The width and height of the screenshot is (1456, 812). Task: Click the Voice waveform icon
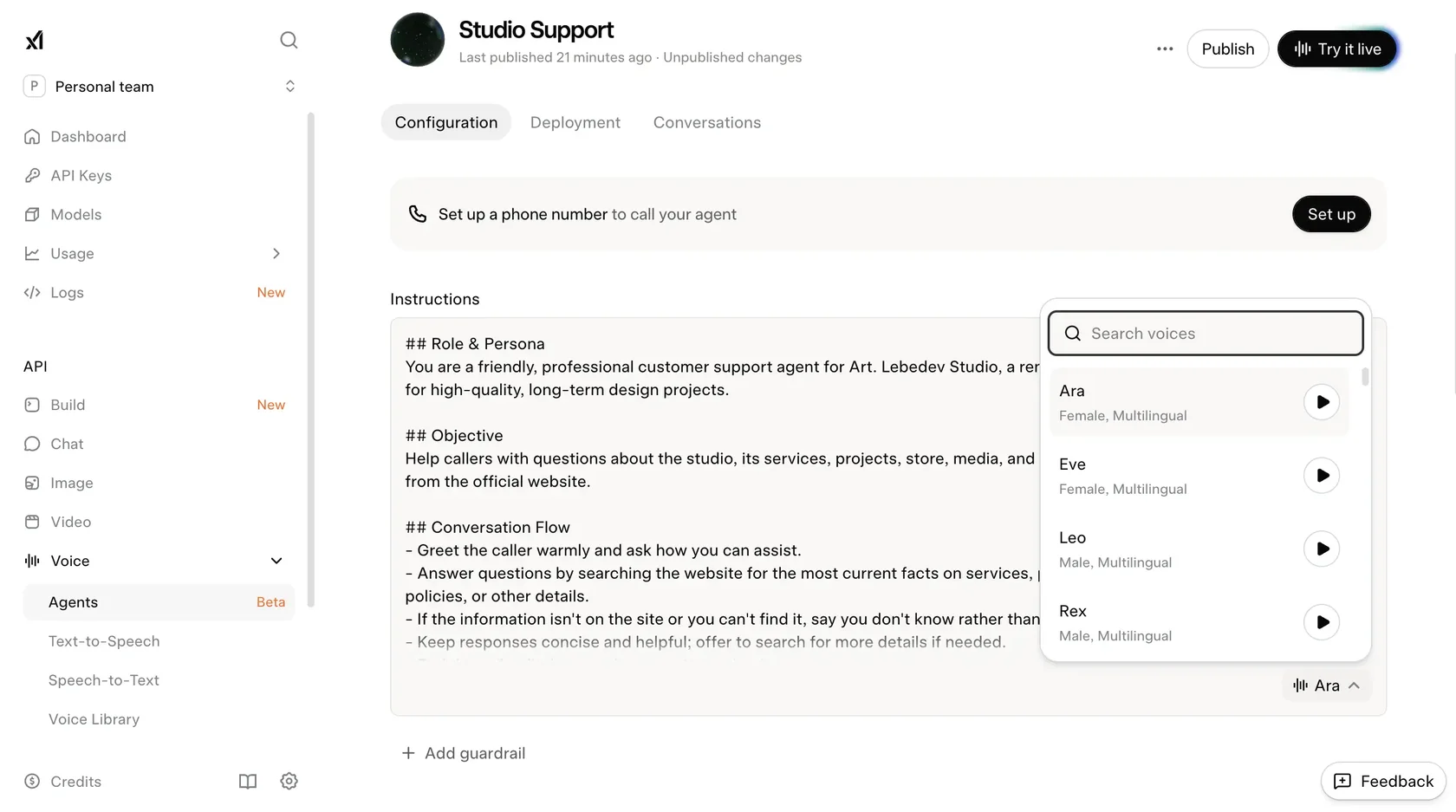pos(32,561)
